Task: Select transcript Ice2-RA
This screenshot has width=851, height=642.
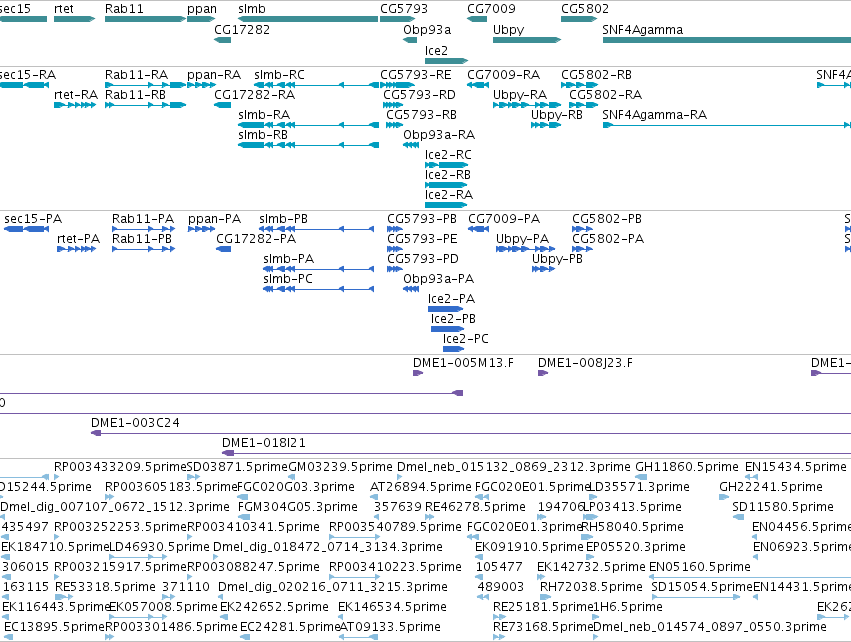Action: (446, 205)
